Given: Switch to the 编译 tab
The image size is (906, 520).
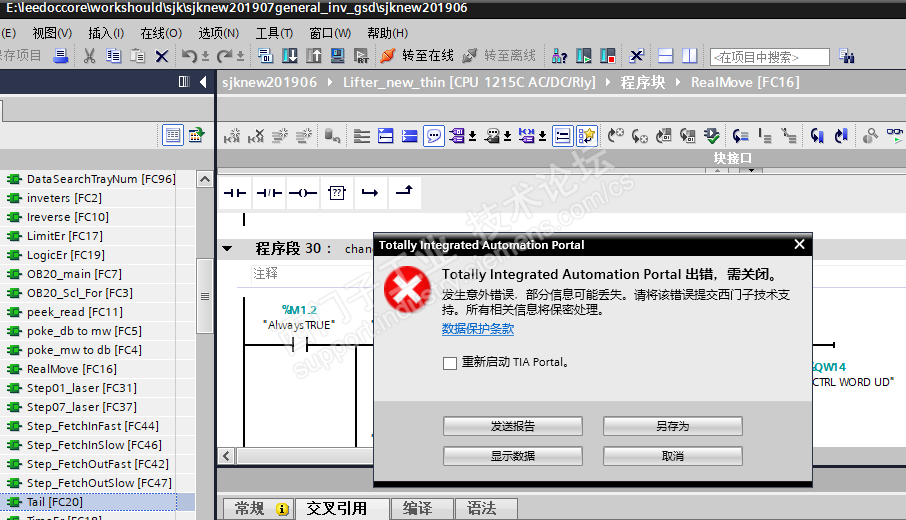Looking at the screenshot, I should pos(422,508).
